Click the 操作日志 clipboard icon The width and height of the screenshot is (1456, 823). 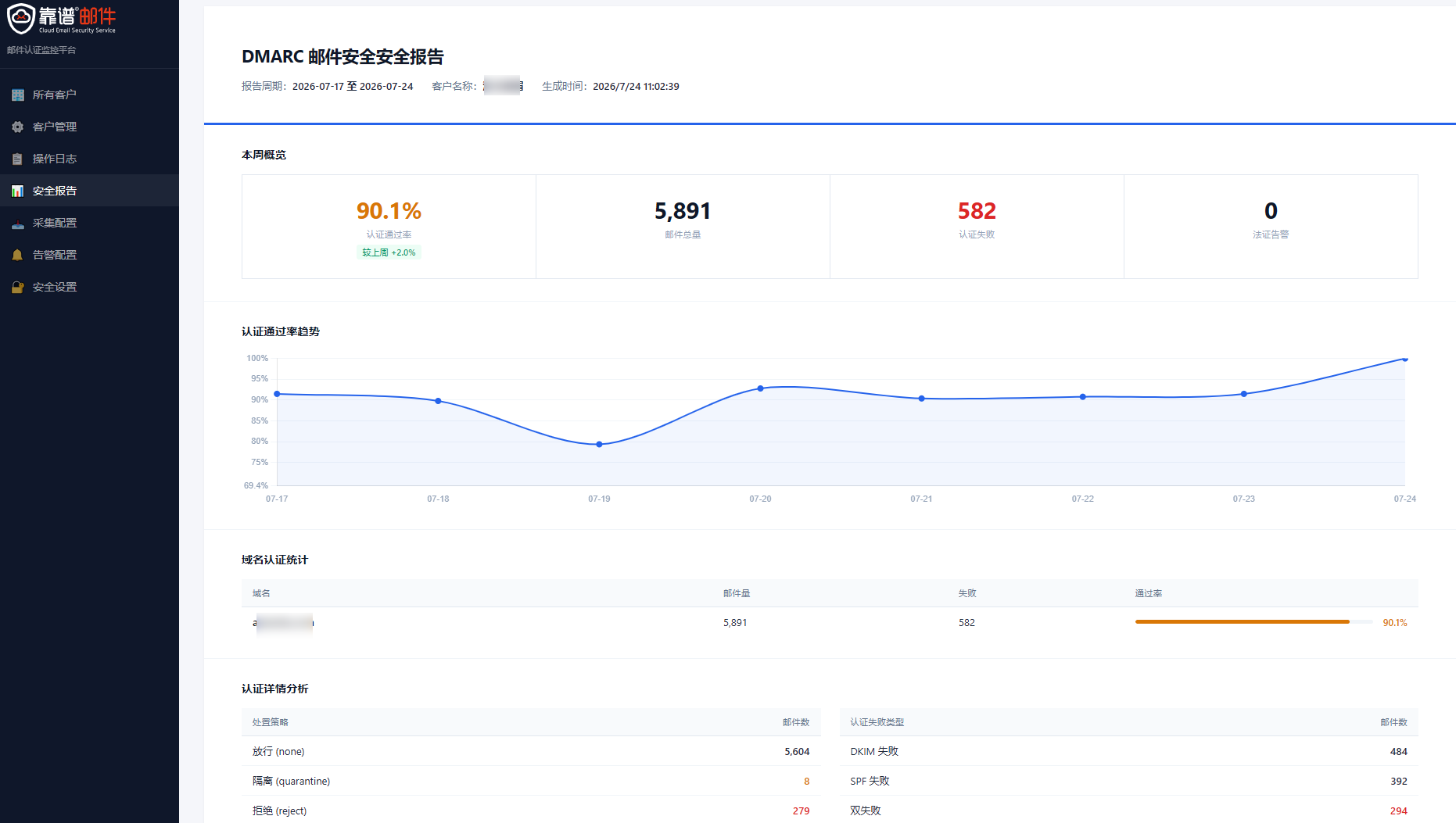click(x=17, y=159)
